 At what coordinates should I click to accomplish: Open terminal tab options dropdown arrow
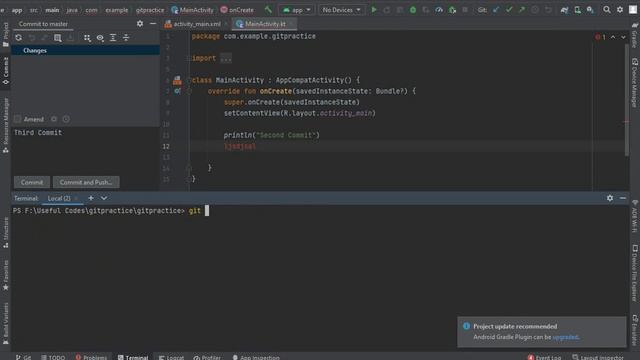click(x=104, y=198)
